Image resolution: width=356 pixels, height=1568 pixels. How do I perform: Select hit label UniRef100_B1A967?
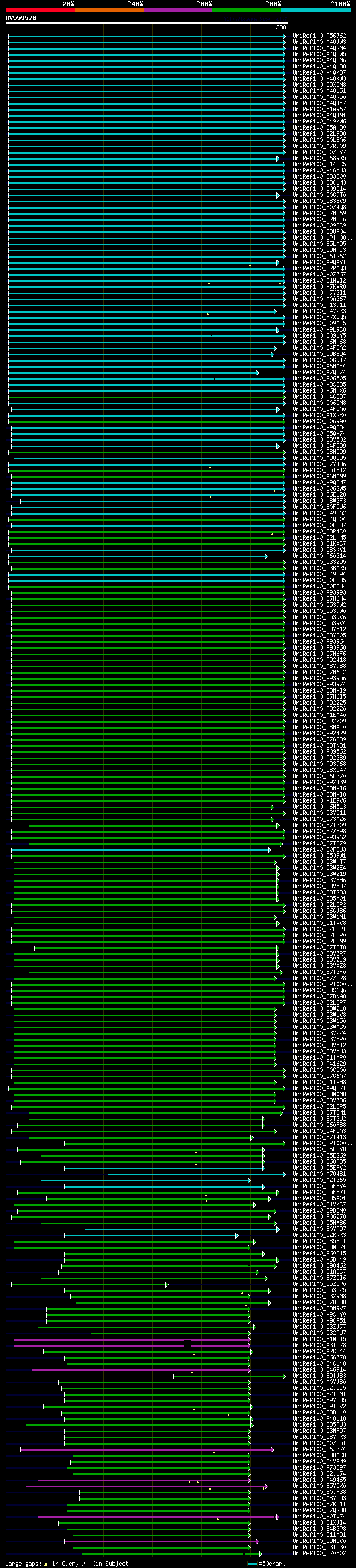(x=319, y=110)
